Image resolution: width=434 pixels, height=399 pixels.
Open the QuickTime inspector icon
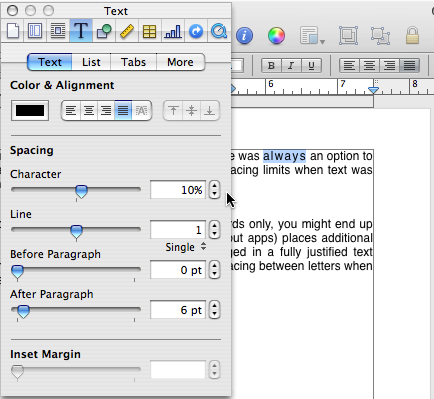(219, 31)
